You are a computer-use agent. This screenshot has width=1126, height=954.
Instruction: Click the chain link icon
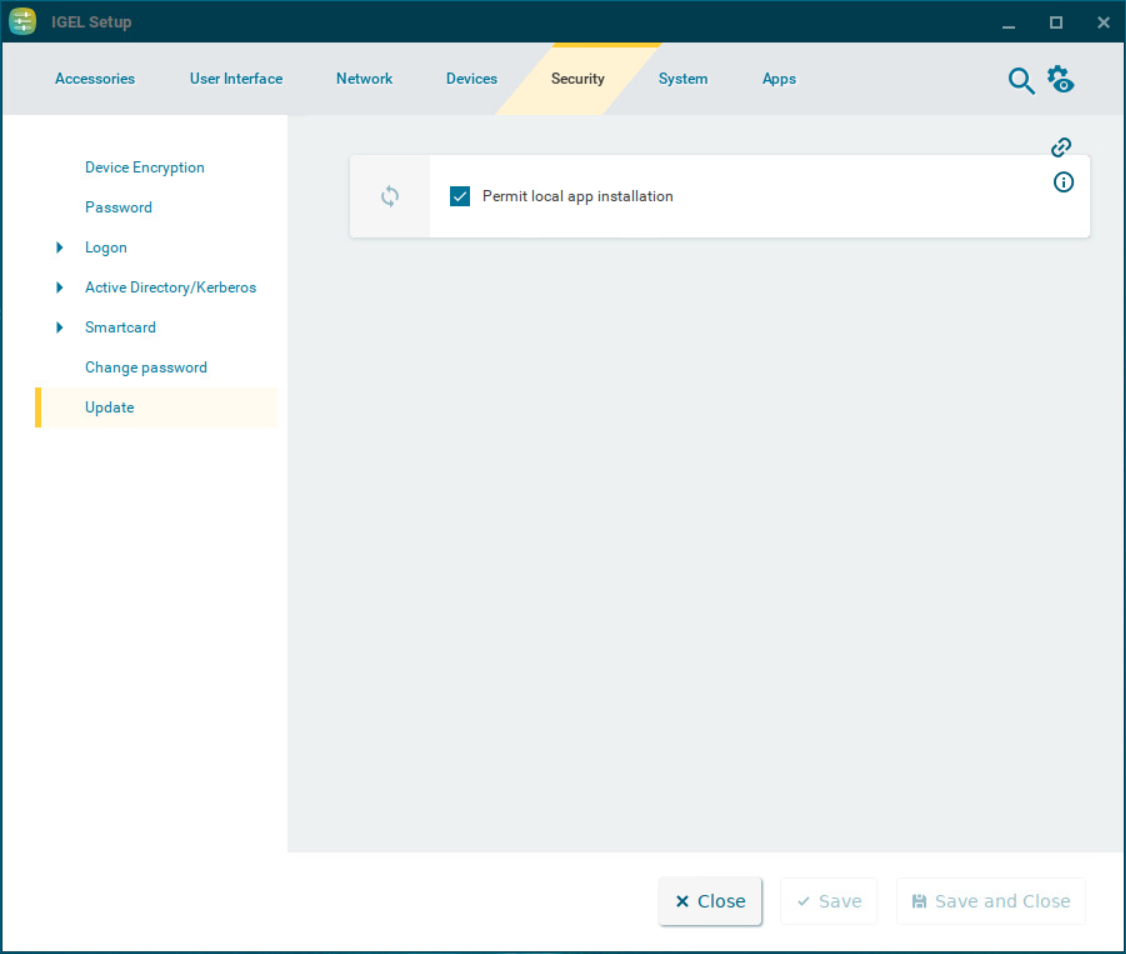(x=1061, y=148)
